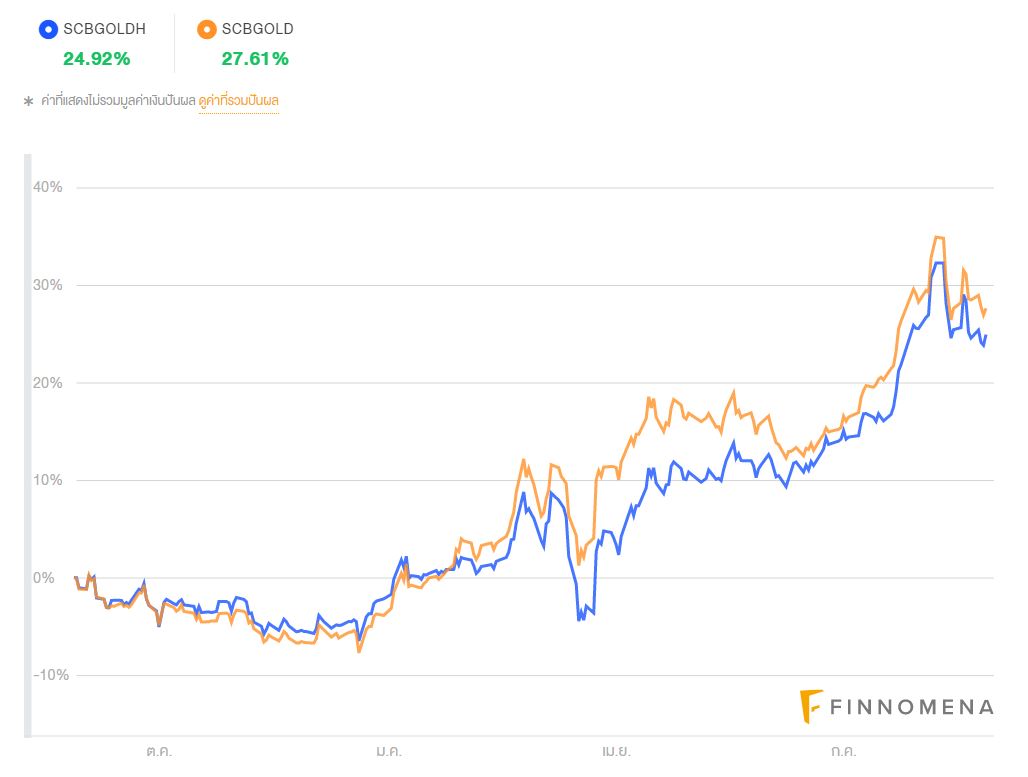Toggle the SCBGOLD series label
This screenshot has height=777, width=1028.
pos(258,29)
